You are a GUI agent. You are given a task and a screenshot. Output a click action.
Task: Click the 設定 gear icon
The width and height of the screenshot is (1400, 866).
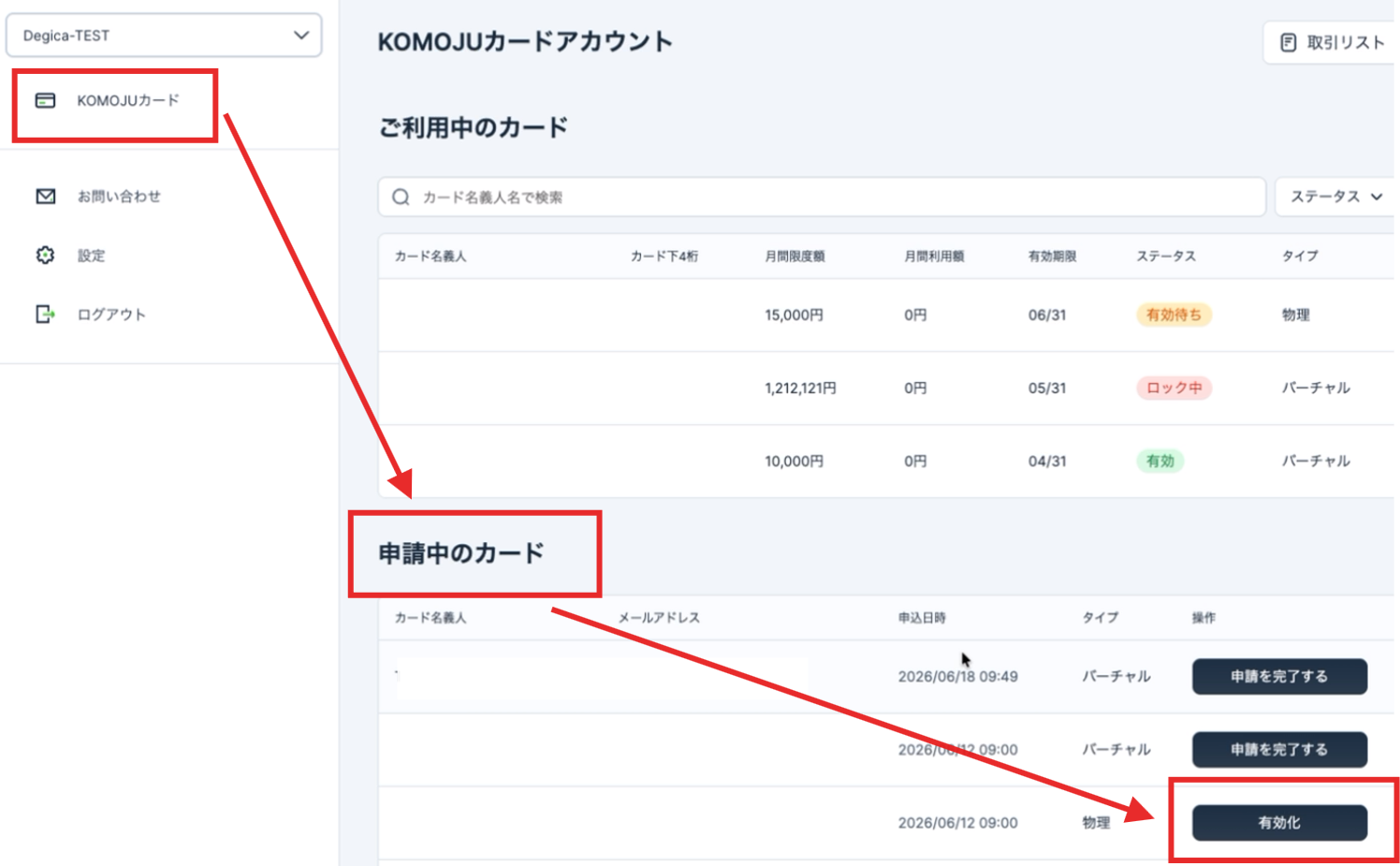[x=45, y=255]
